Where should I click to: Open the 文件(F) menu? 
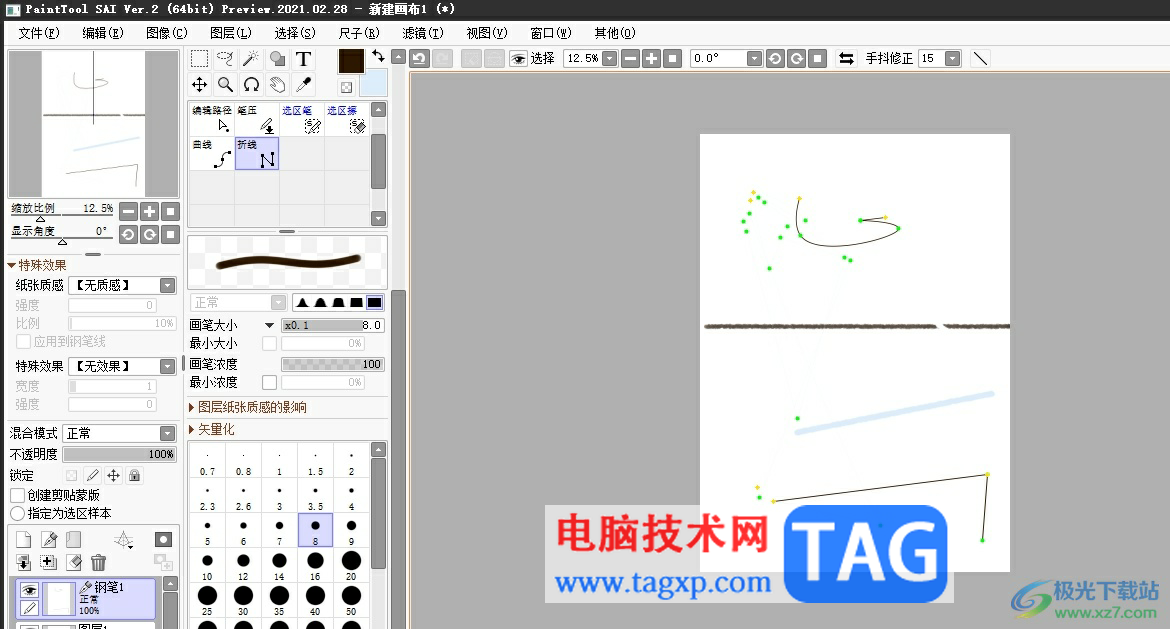[39, 33]
